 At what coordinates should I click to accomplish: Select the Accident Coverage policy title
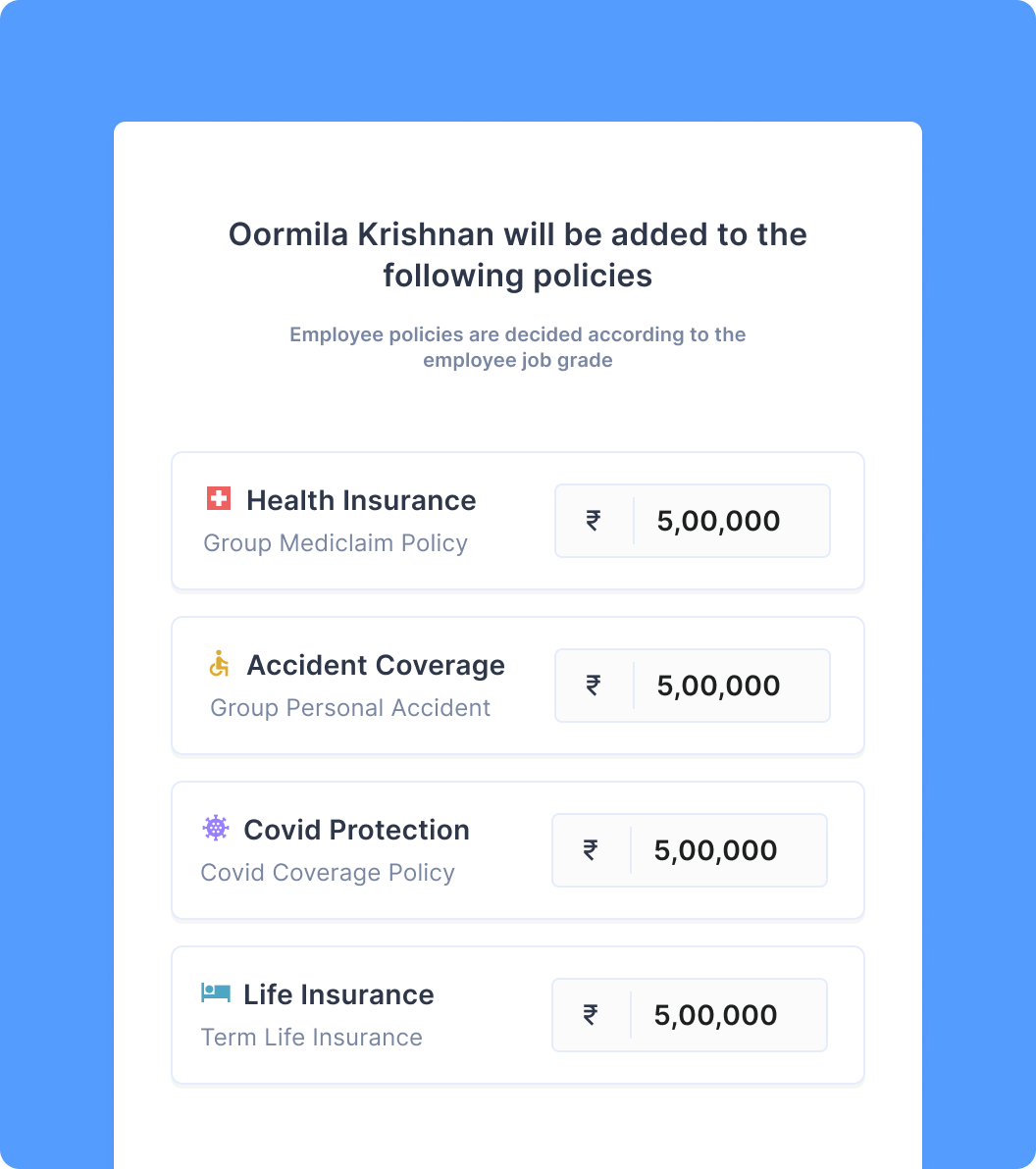point(376,665)
